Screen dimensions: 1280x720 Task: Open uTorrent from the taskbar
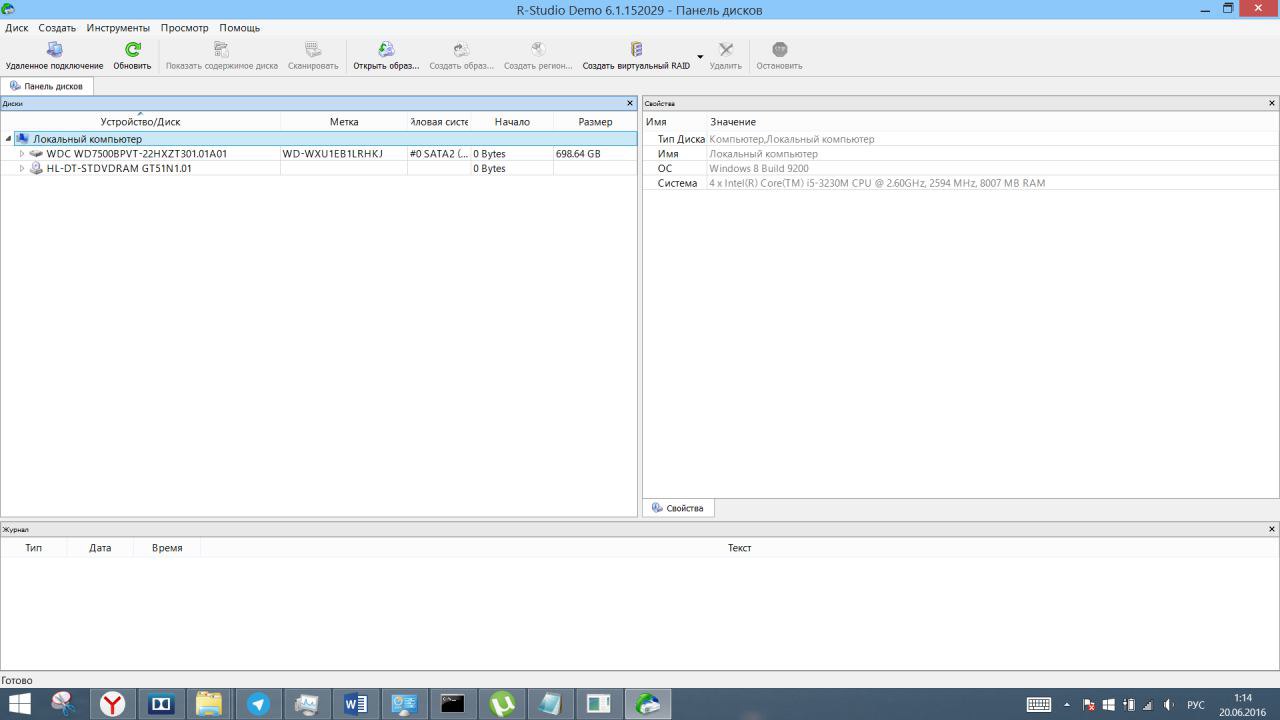point(502,704)
